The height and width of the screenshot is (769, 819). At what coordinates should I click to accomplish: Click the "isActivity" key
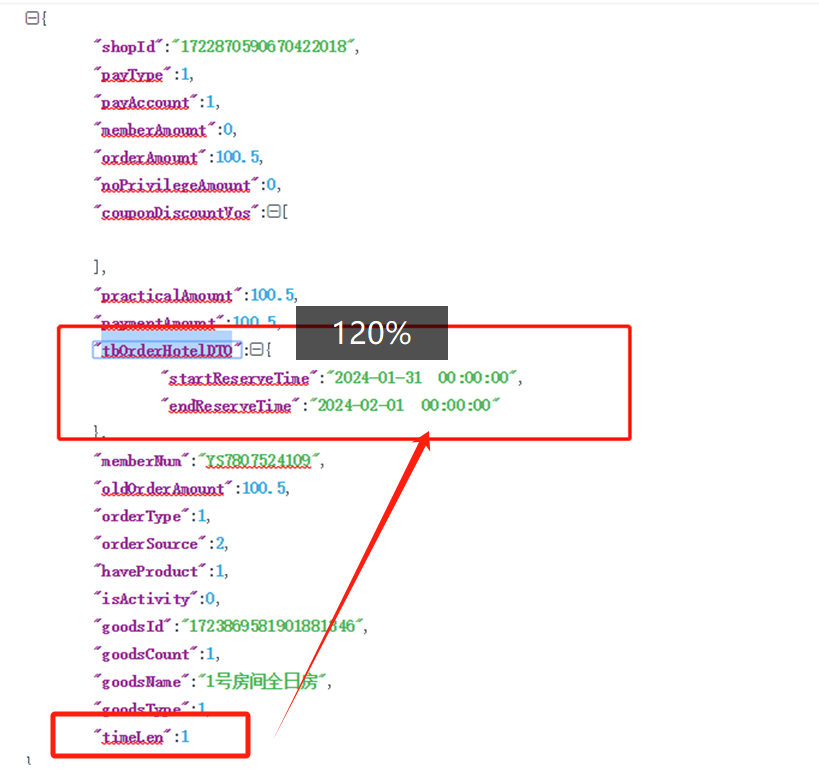pos(146,599)
